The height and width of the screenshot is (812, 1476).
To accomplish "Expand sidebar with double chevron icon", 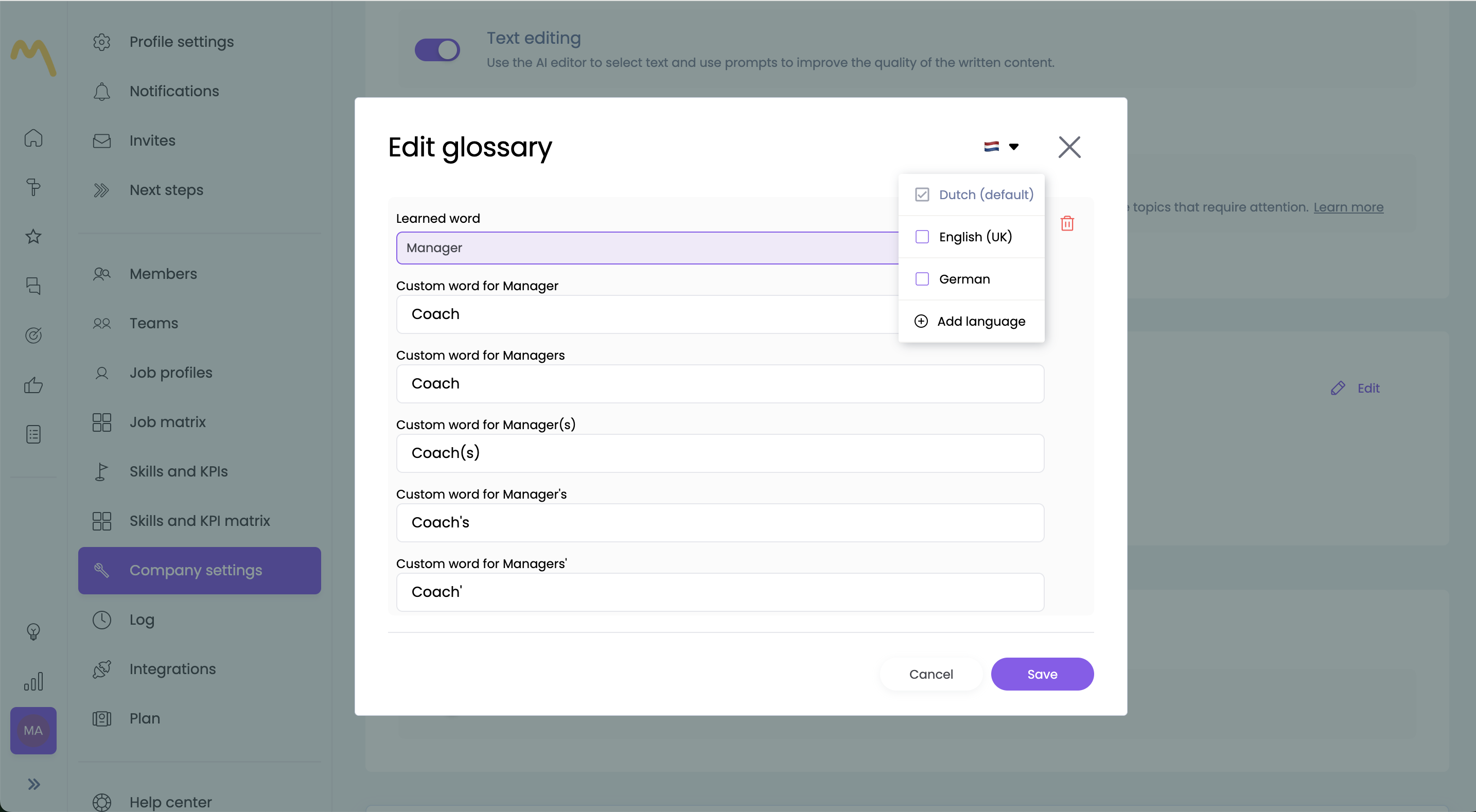I will click(34, 784).
